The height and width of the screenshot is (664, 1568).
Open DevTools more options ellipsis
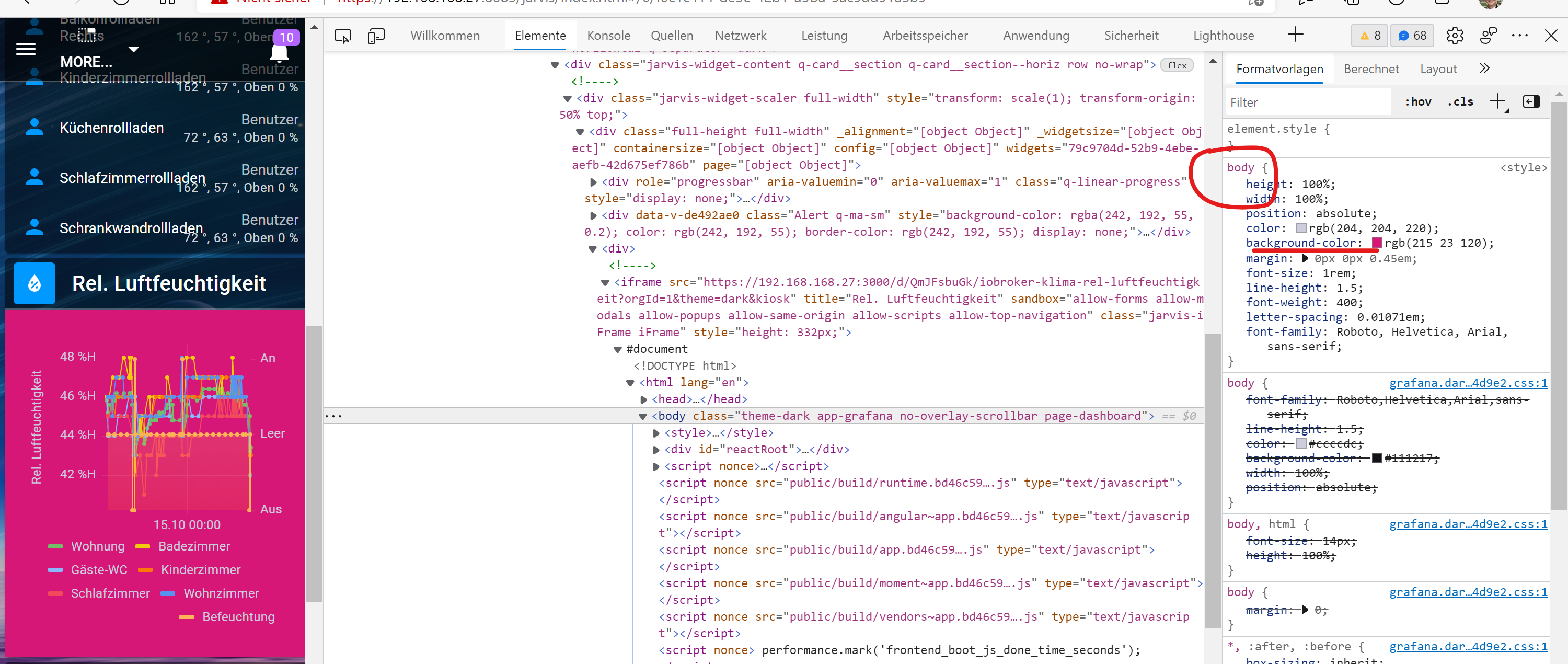[x=1520, y=36]
